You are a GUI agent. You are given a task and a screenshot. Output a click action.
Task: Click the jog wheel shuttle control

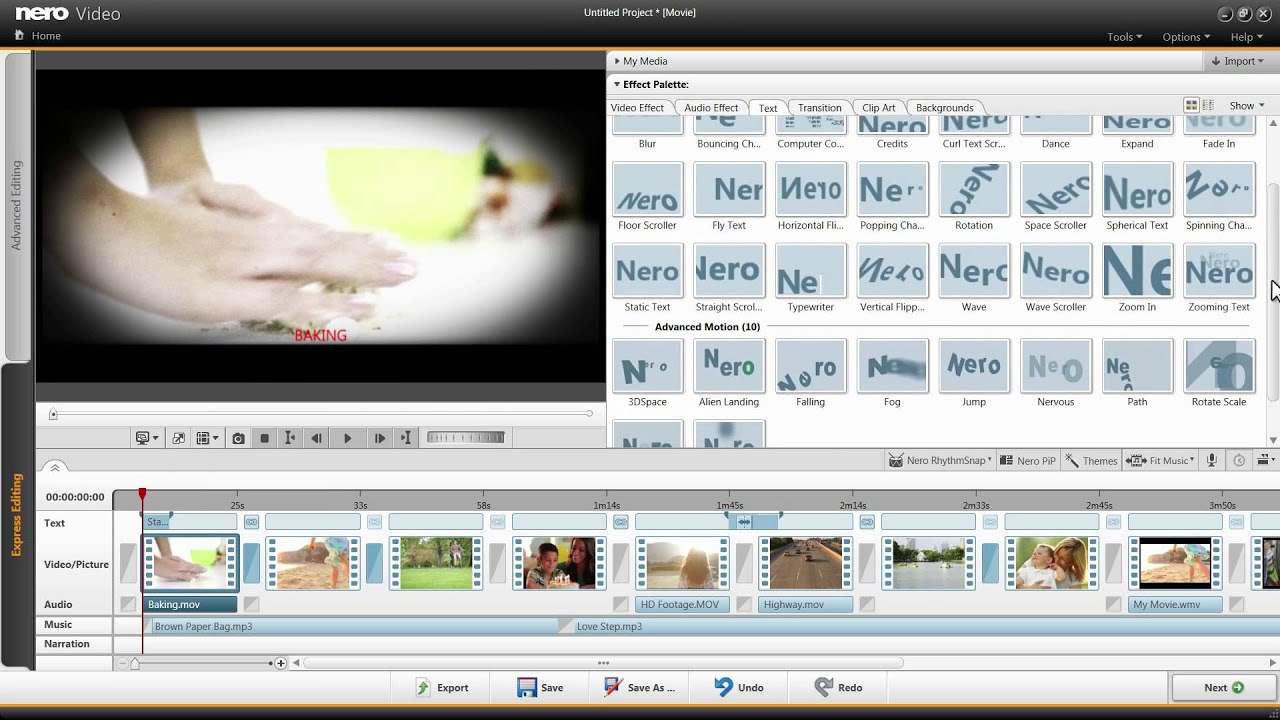click(466, 437)
